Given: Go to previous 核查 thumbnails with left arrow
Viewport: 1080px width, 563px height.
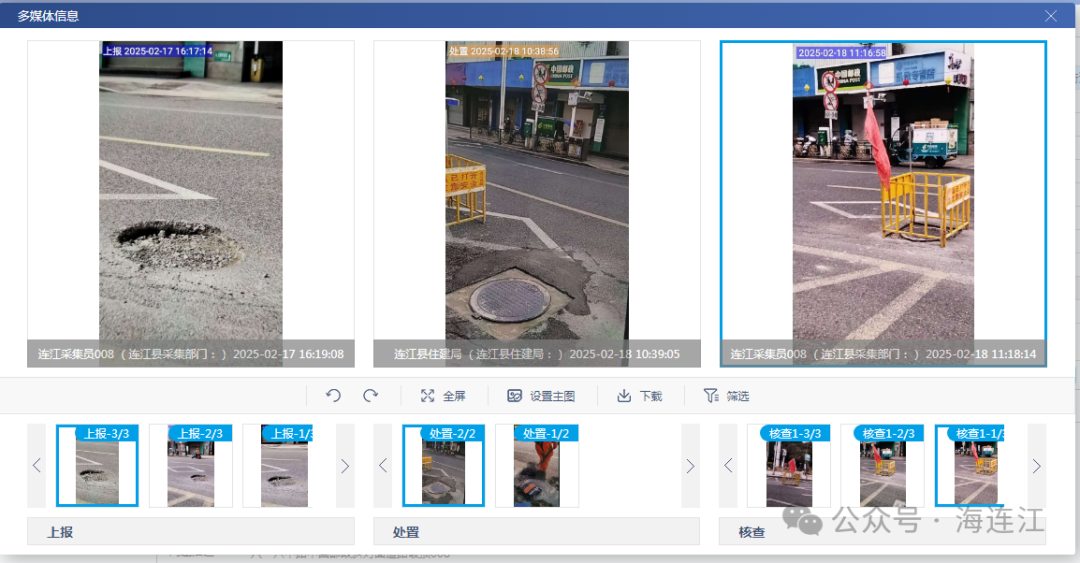Looking at the screenshot, I should [728, 466].
